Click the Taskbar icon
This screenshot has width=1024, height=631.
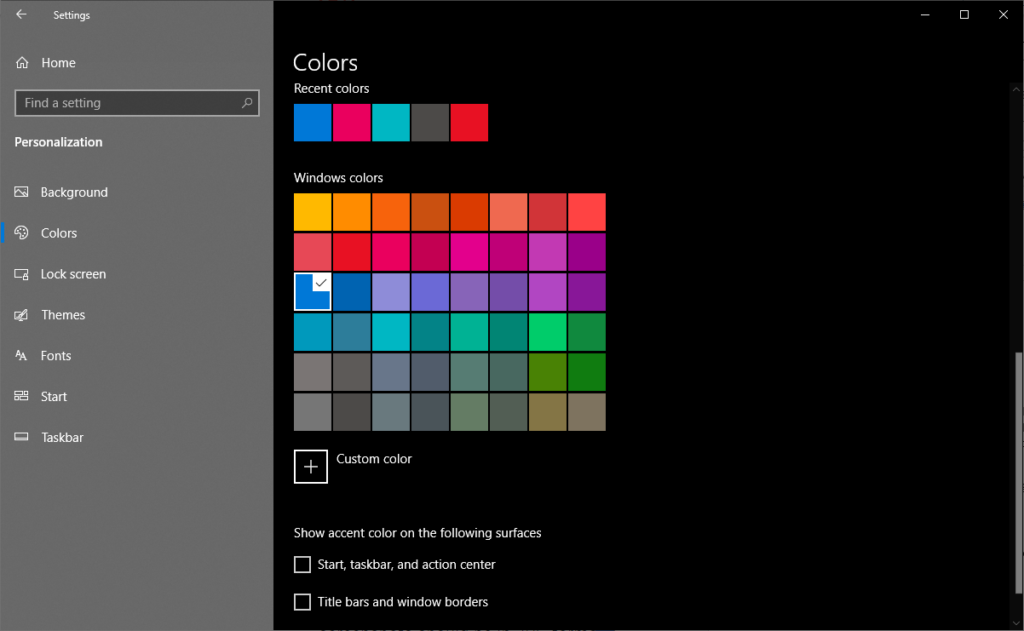click(22, 437)
